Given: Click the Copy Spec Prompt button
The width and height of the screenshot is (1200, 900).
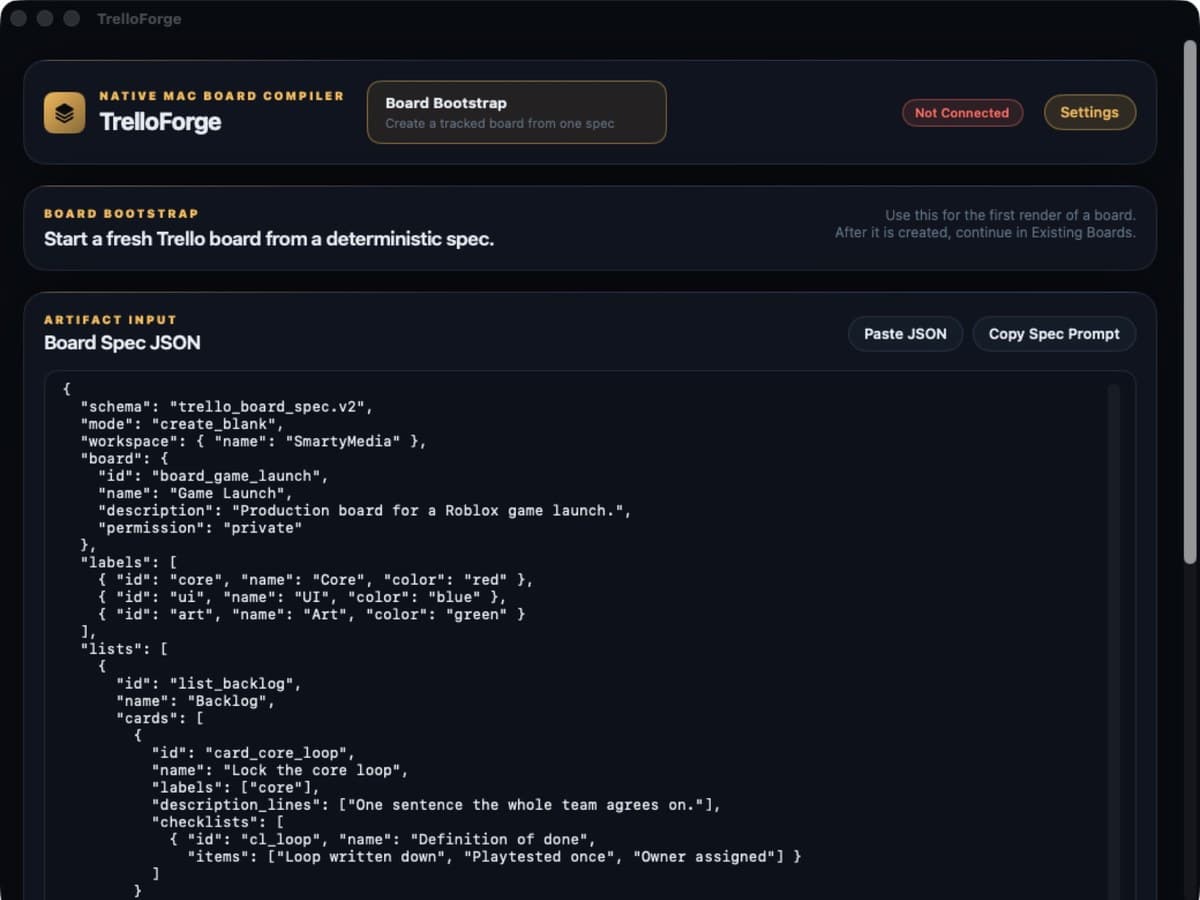Looking at the screenshot, I should click(1054, 334).
